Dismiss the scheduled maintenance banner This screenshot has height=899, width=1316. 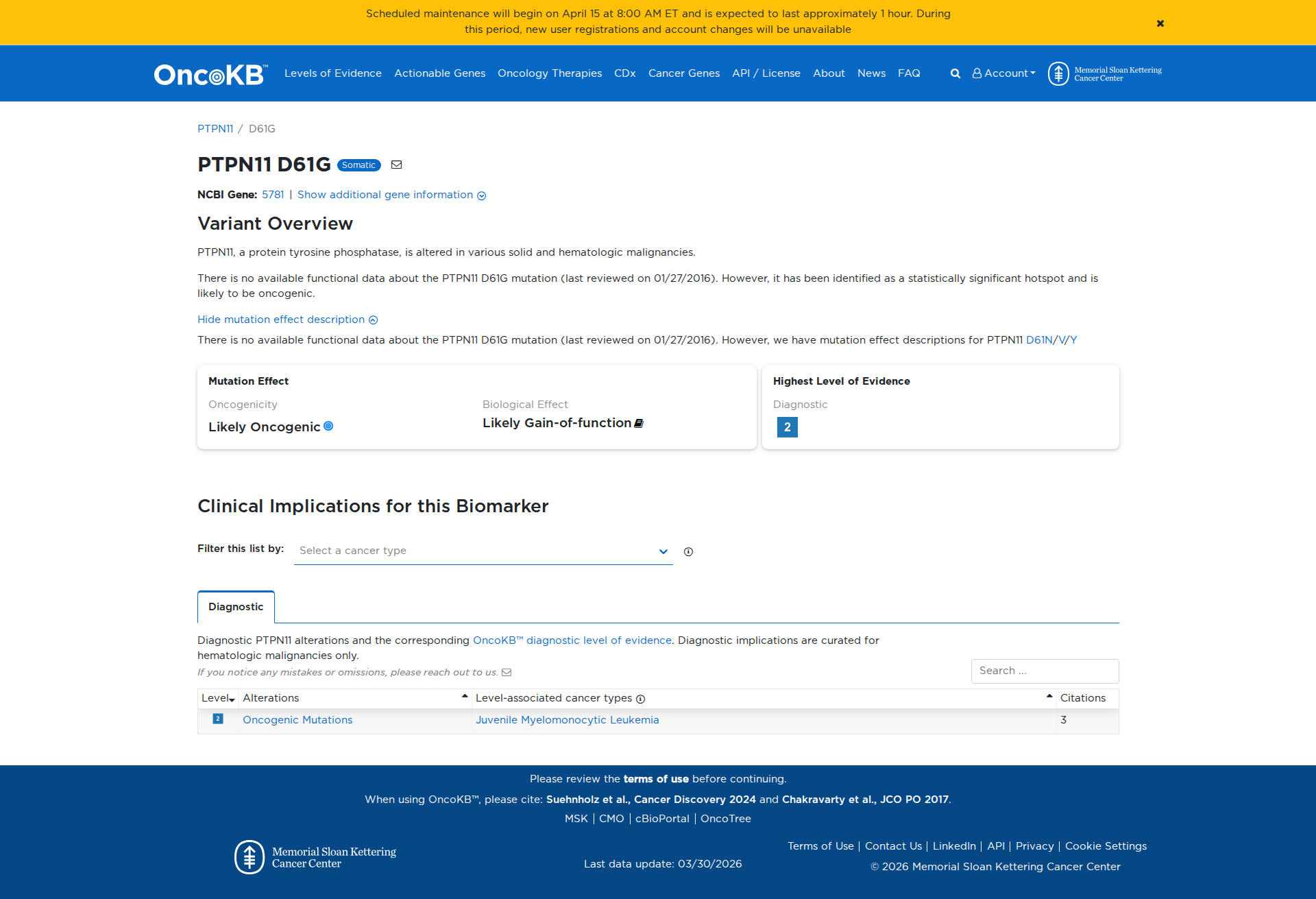[1160, 23]
